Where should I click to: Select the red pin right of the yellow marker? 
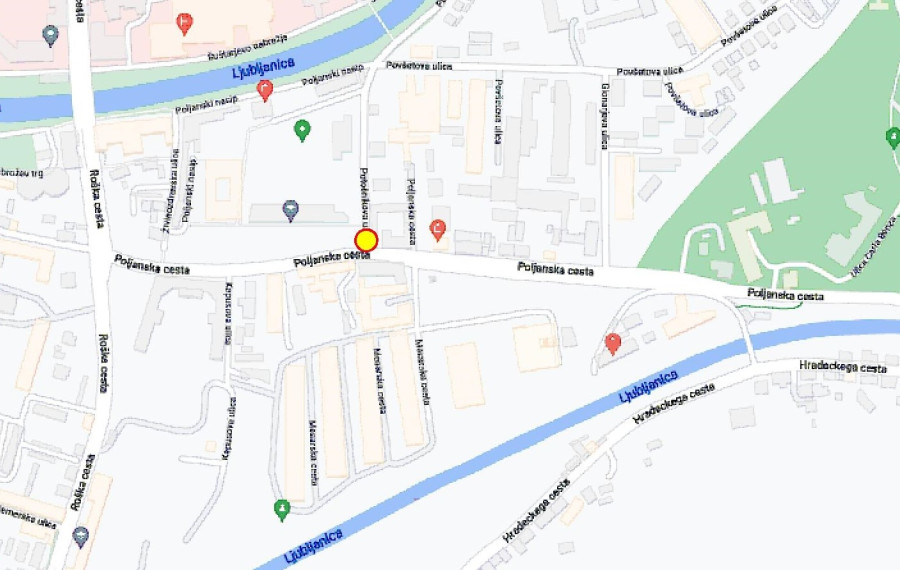point(438,230)
